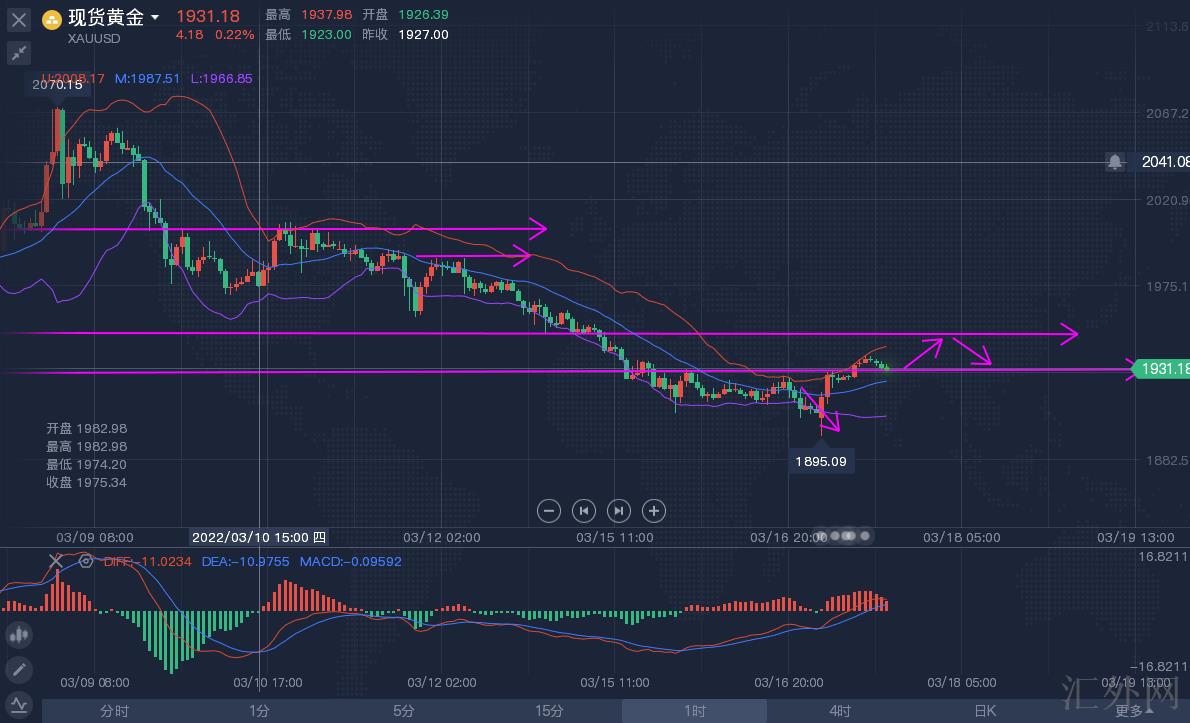Screen dimensions: 1190x723
Task: Expand the 更多 timeframe menu
Action: (x=1132, y=711)
